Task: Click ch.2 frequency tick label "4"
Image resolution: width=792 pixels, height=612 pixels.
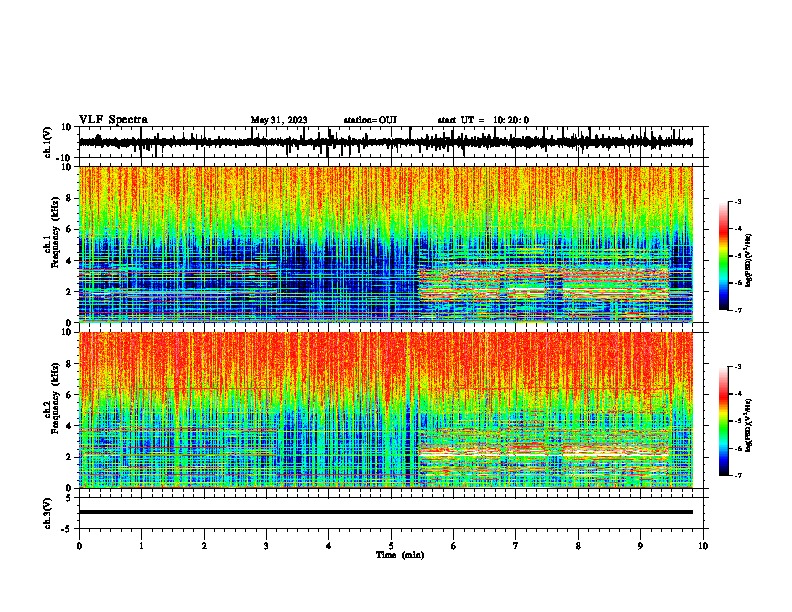Action: 70,426
